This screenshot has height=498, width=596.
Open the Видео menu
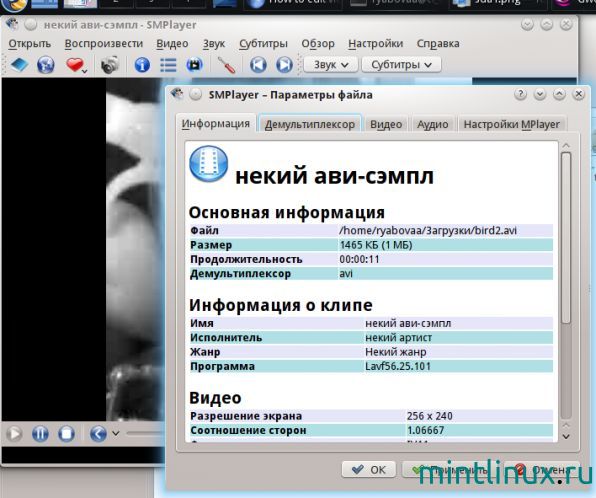(x=172, y=44)
